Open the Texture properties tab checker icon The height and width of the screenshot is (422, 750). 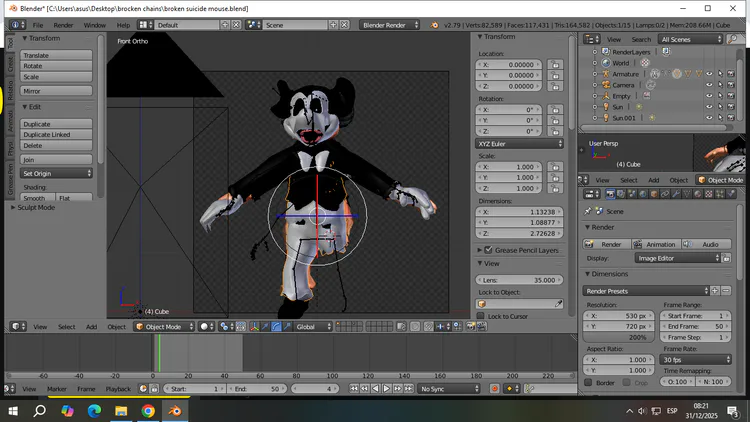pyautogui.click(x=709, y=194)
